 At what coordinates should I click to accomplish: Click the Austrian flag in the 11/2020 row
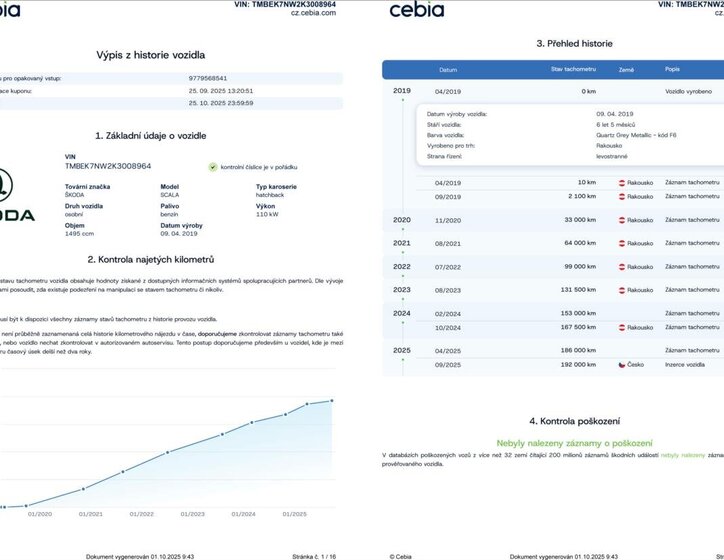pos(622,219)
